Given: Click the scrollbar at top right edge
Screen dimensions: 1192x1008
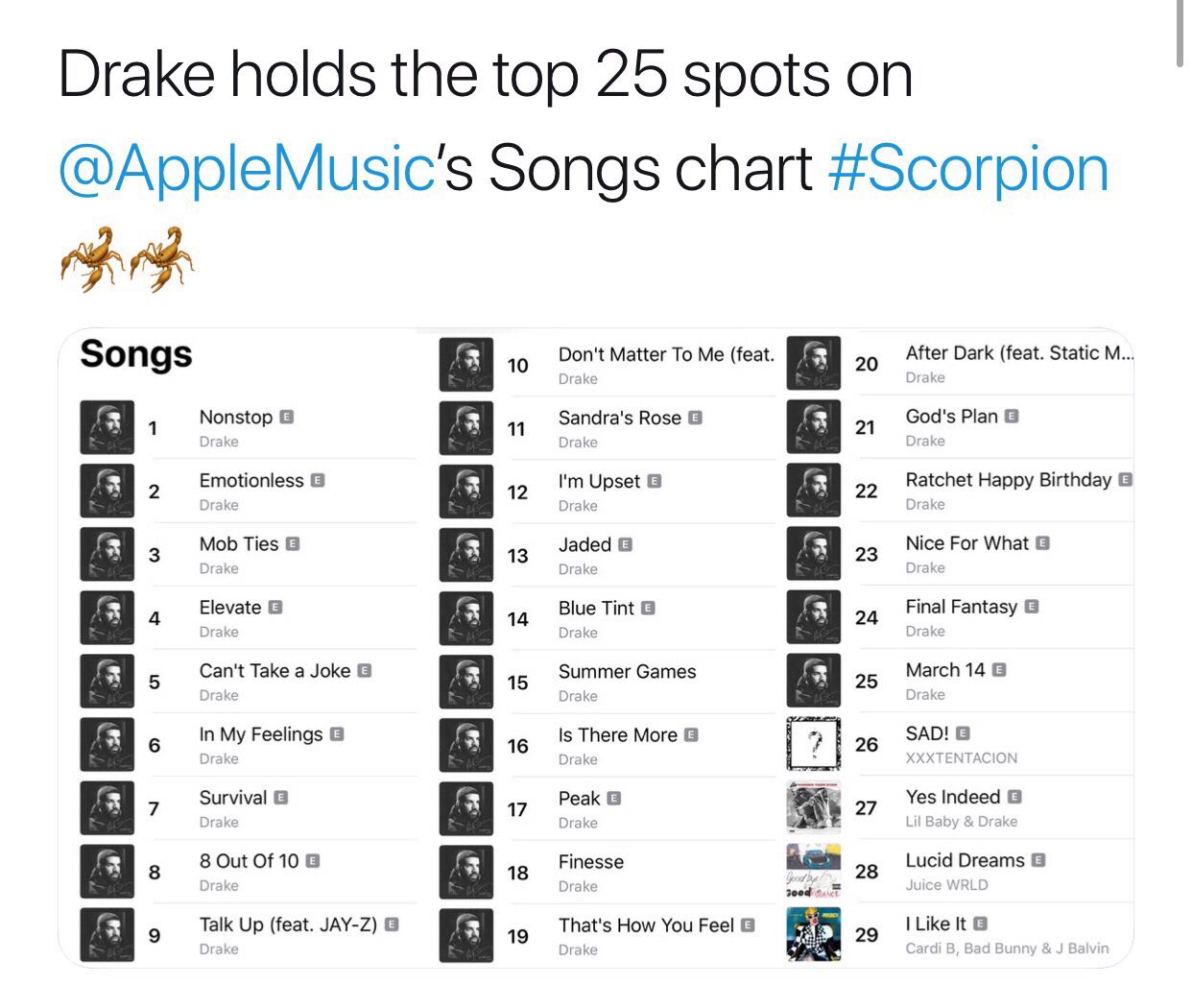Looking at the screenshot, I should point(1180,34).
